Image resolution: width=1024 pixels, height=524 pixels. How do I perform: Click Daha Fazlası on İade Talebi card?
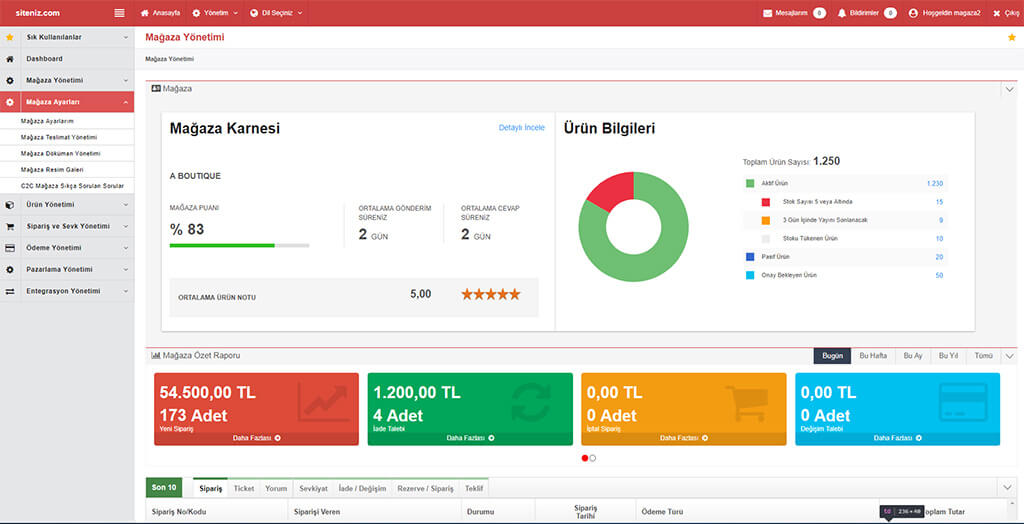[x=470, y=438]
